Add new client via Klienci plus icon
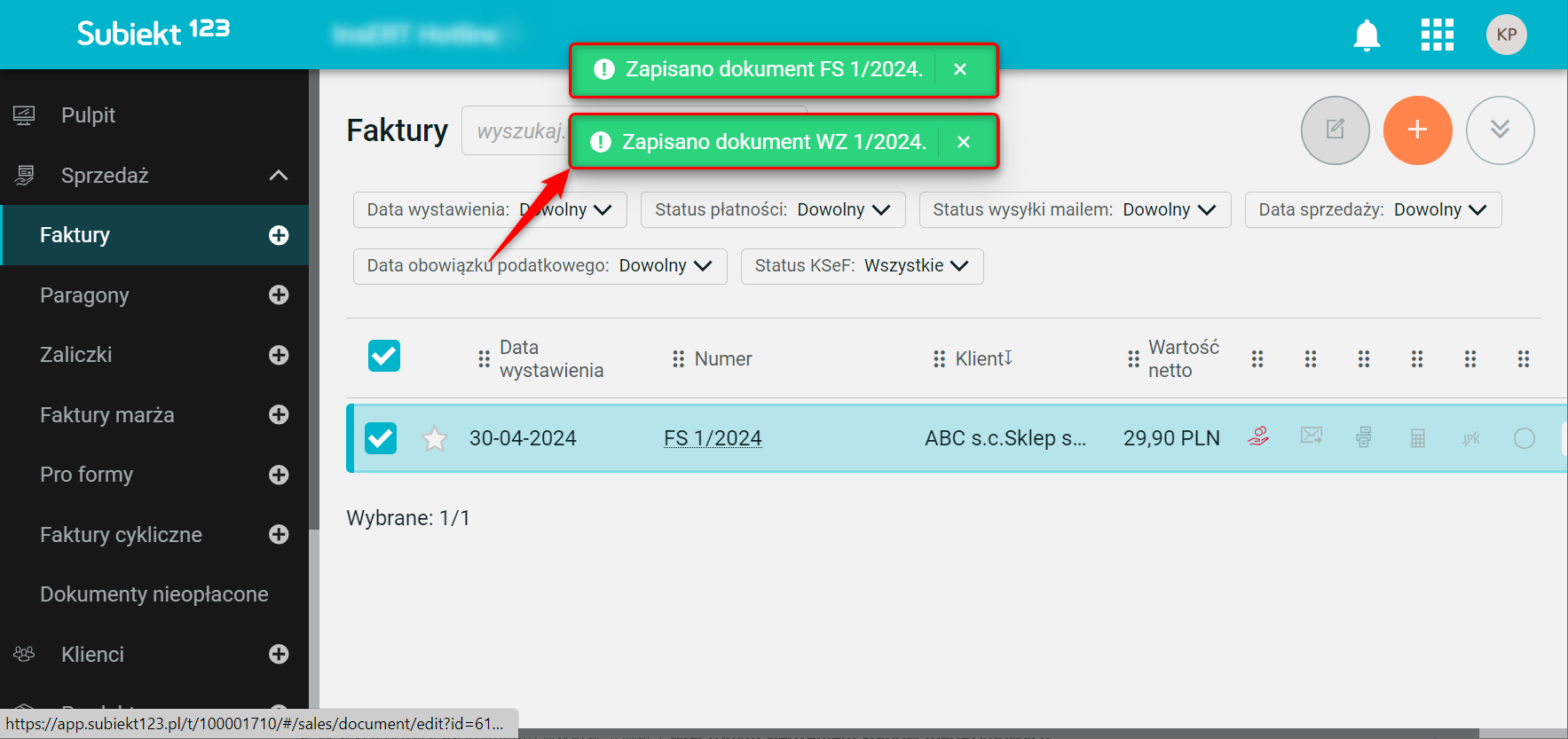This screenshot has height=739, width=1568. [279, 654]
